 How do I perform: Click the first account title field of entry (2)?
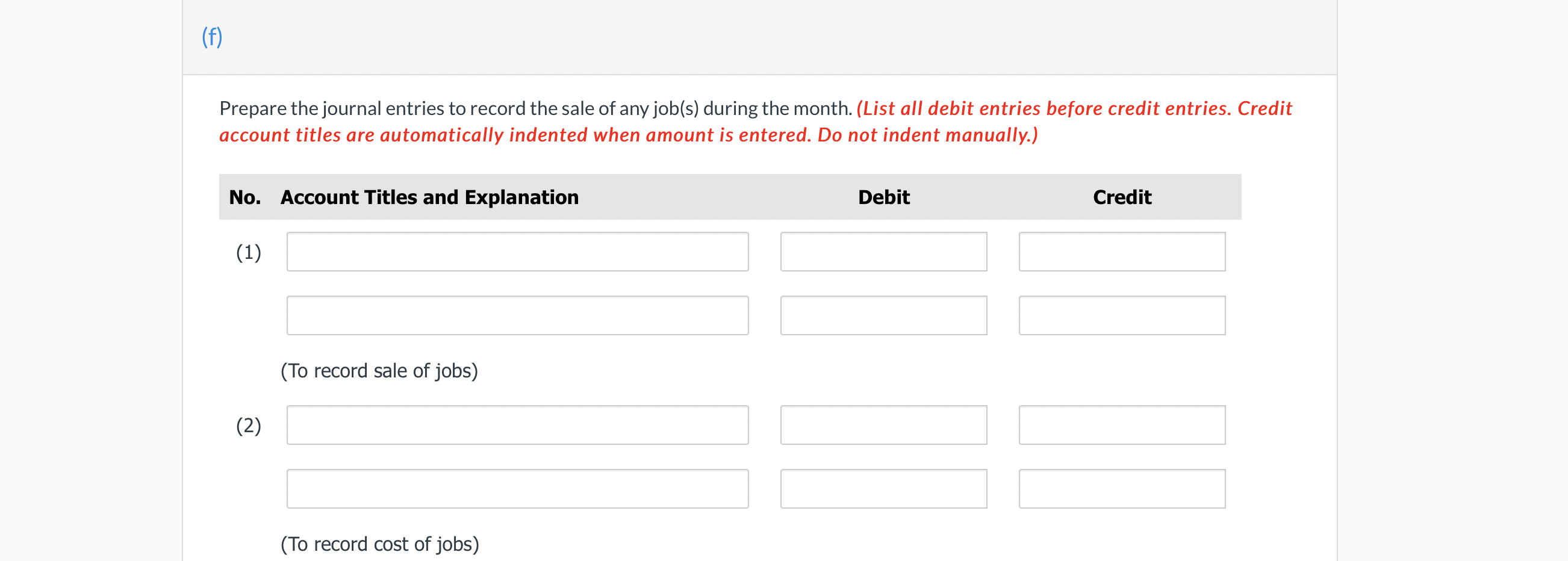517,425
